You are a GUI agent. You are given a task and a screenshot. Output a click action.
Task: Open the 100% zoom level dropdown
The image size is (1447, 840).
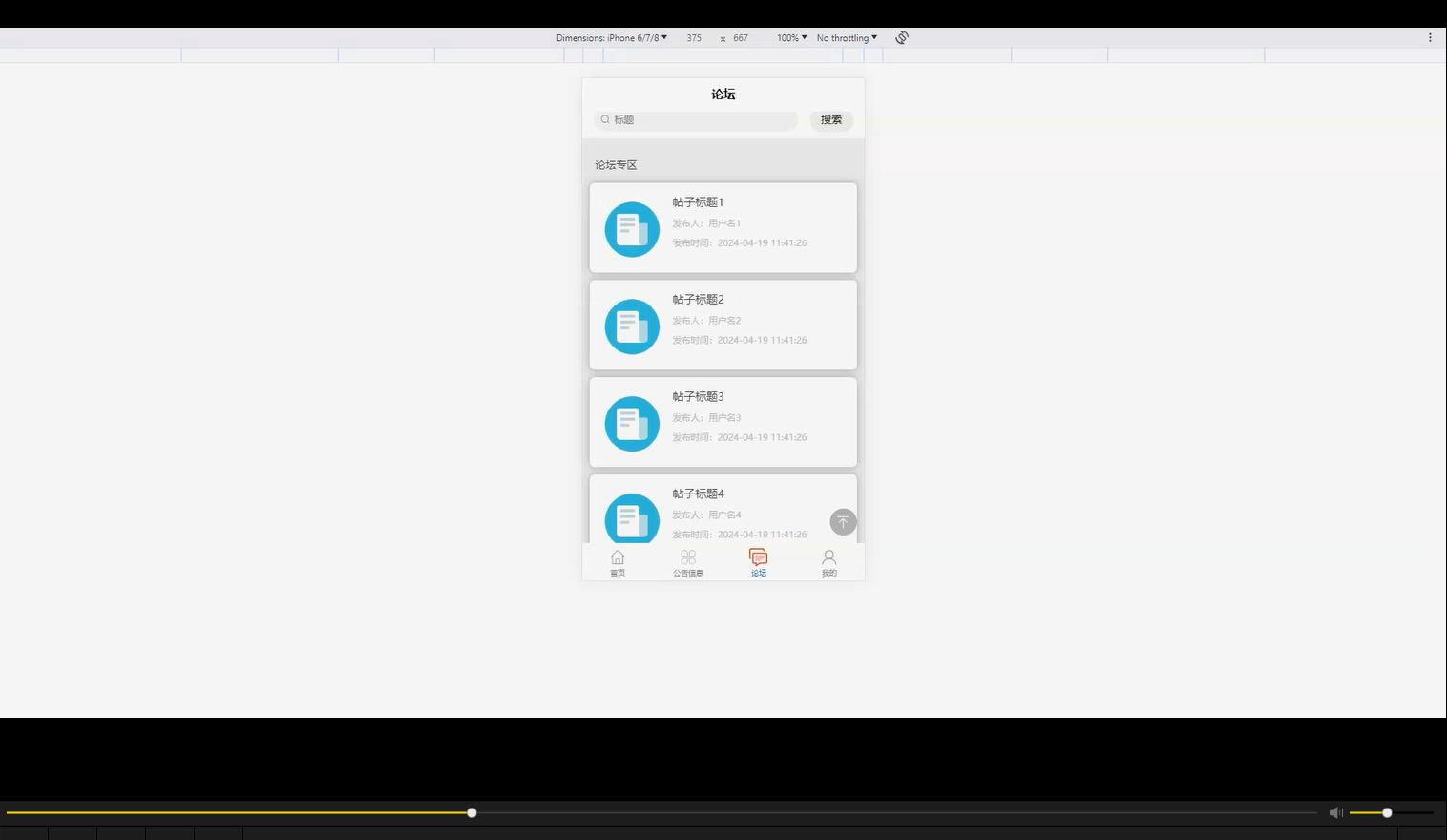(x=790, y=37)
